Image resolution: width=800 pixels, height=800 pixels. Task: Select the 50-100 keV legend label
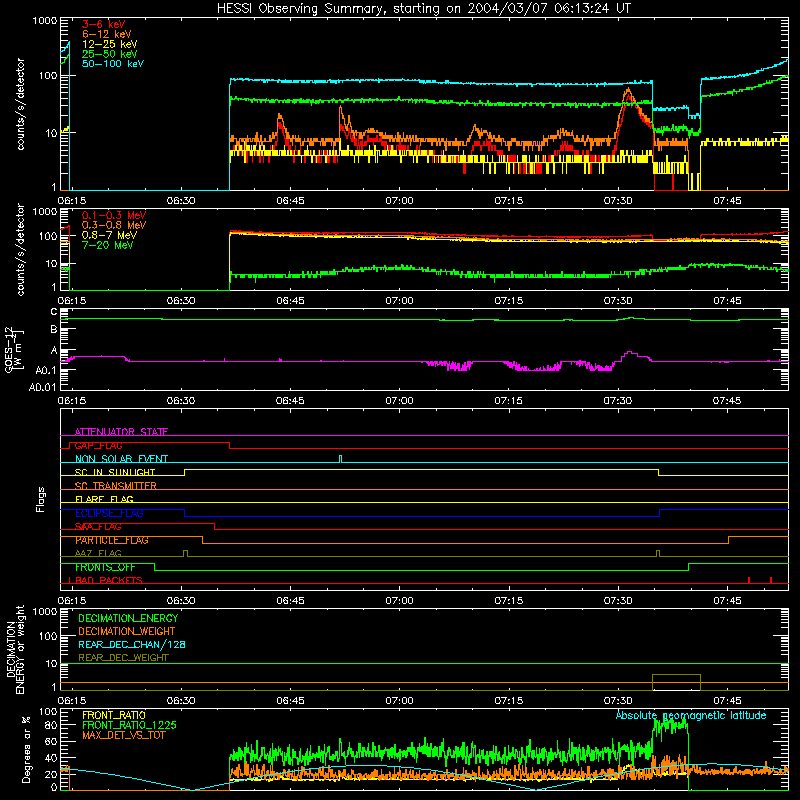point(113,64)
